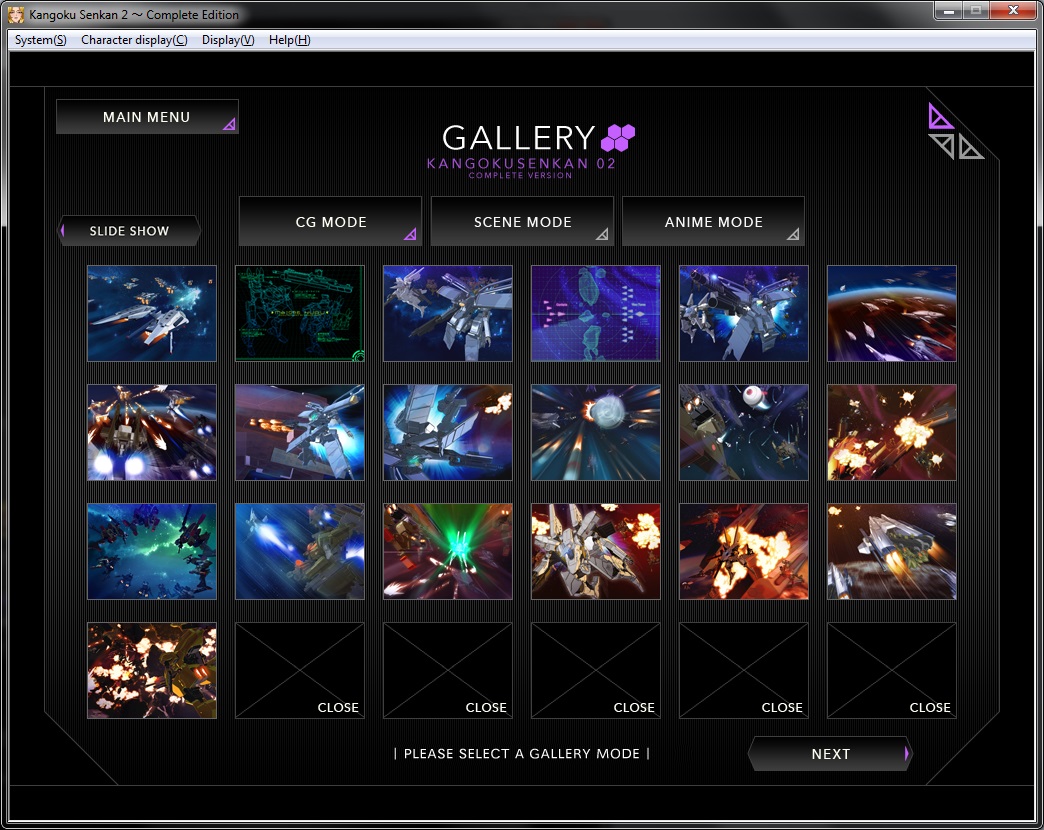Open the System(S) menu

pos(41,40)
